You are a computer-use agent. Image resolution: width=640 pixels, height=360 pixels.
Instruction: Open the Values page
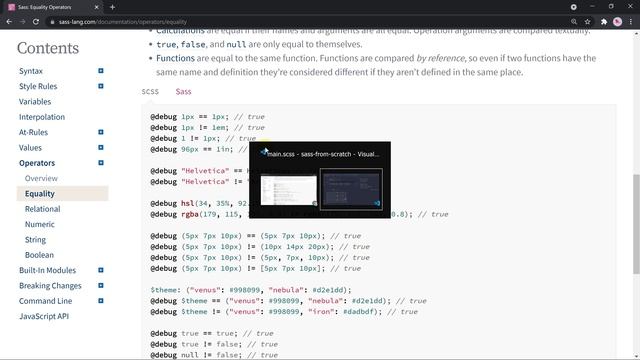point(30,148)
